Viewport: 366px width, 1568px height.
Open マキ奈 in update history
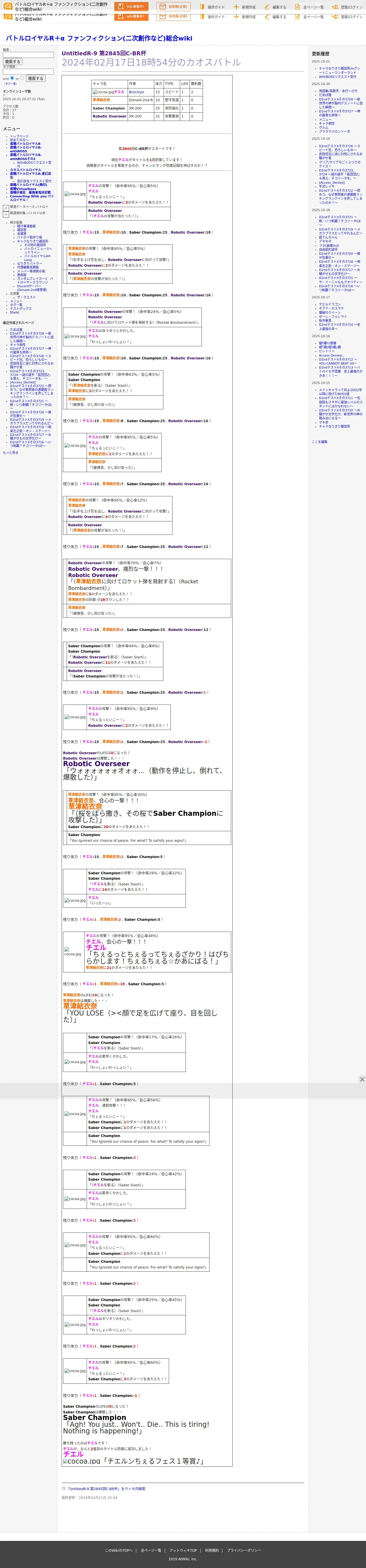point(324,422)
